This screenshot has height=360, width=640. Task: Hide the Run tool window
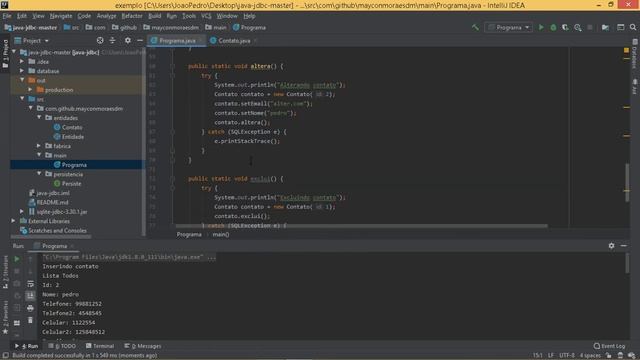624,246
